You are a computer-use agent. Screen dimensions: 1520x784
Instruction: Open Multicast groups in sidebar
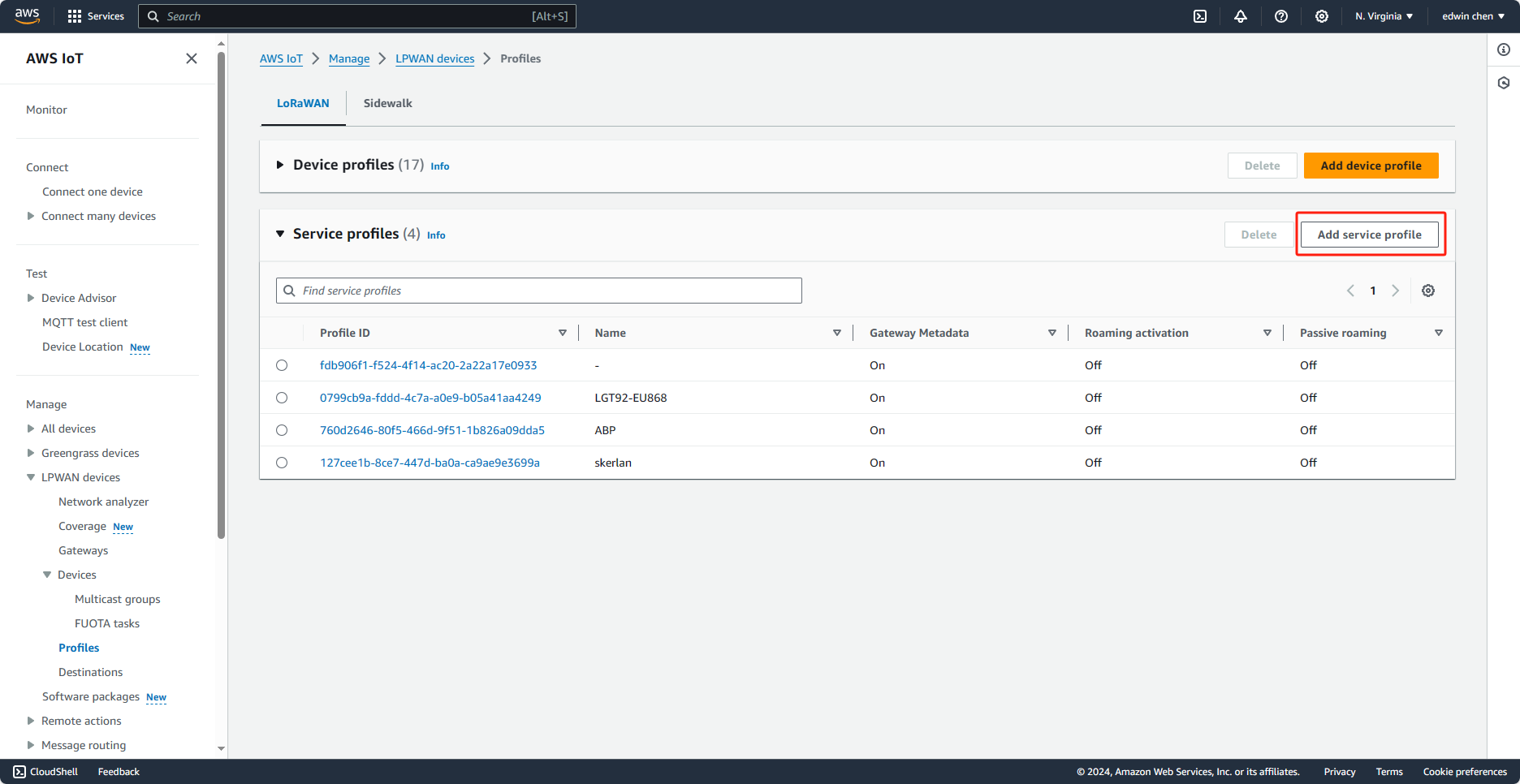pos(118,599)
